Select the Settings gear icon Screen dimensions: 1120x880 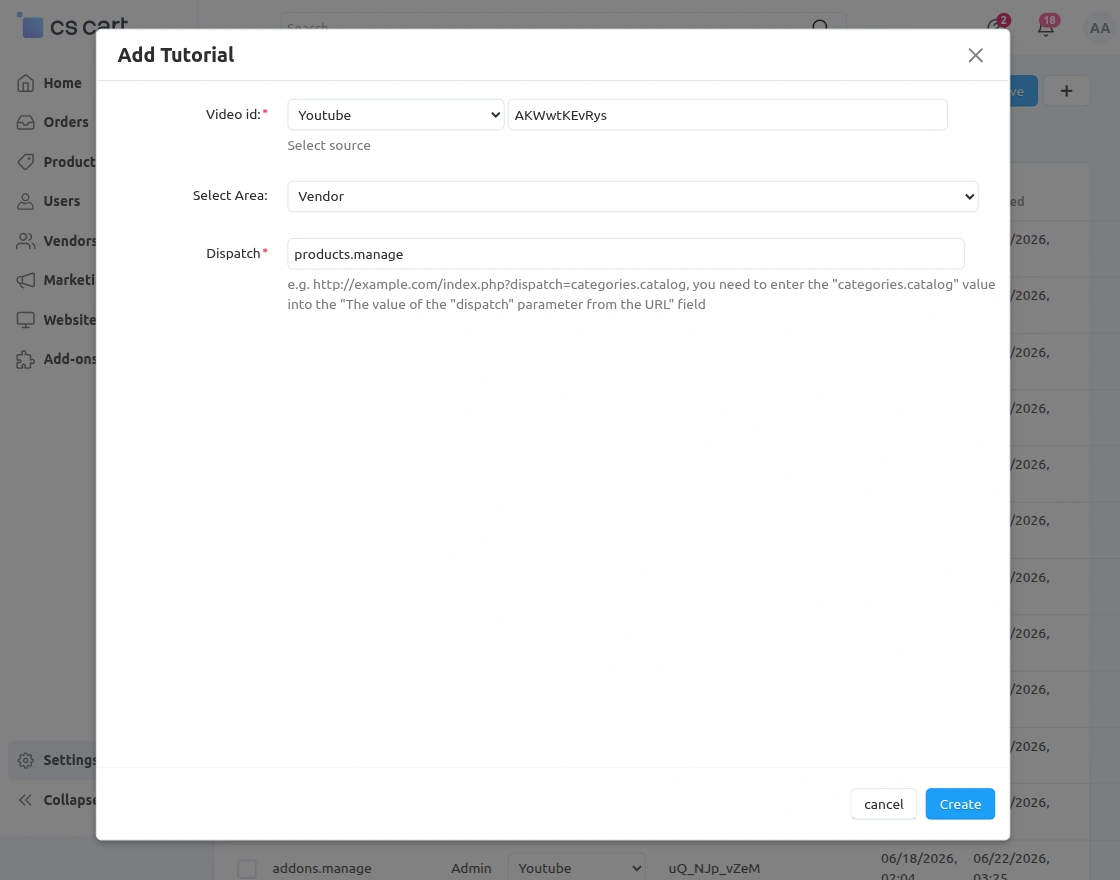[26, 760]
